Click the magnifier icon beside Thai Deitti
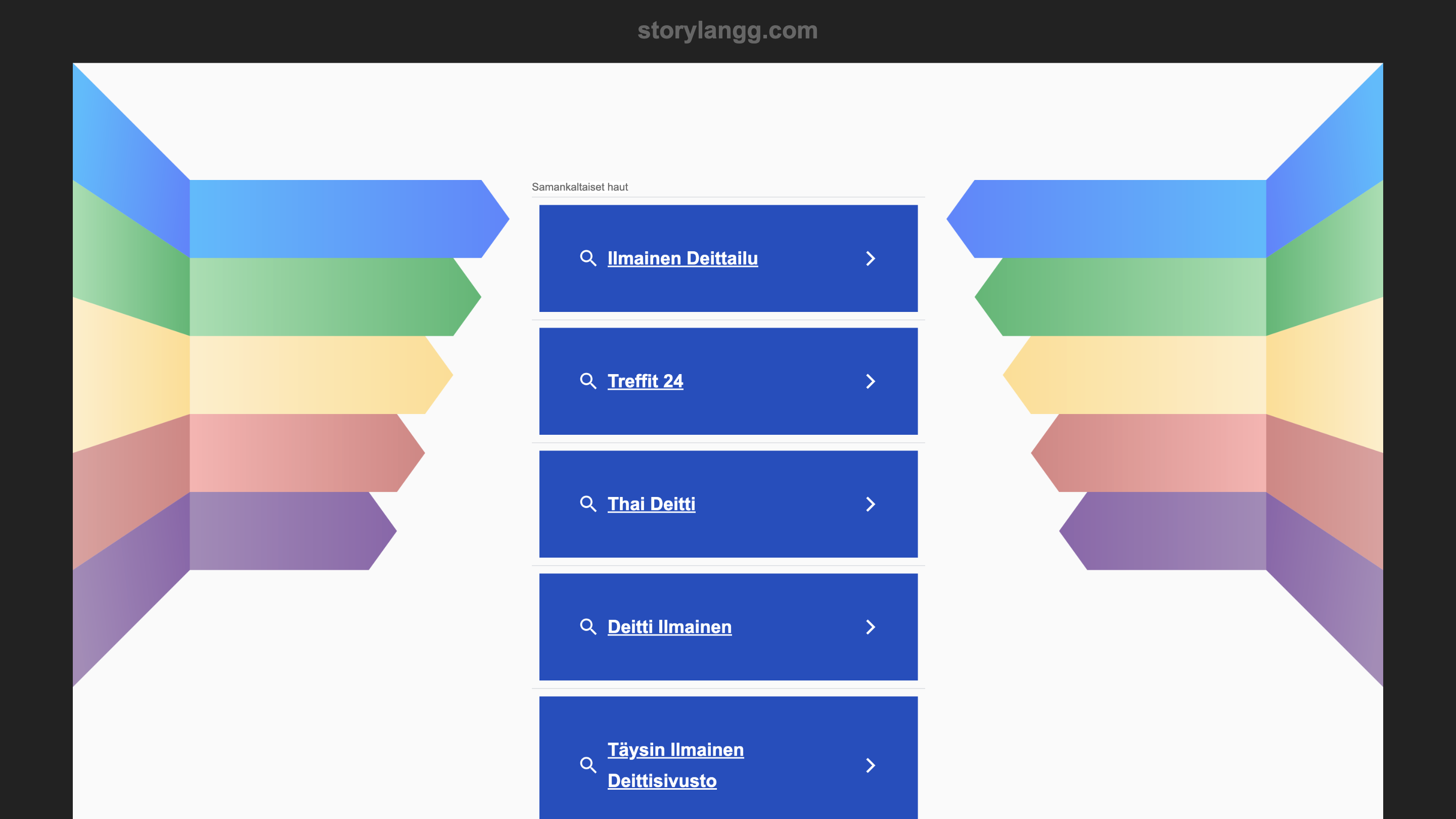The image size is (1456, 819). [x=589, y=504]
